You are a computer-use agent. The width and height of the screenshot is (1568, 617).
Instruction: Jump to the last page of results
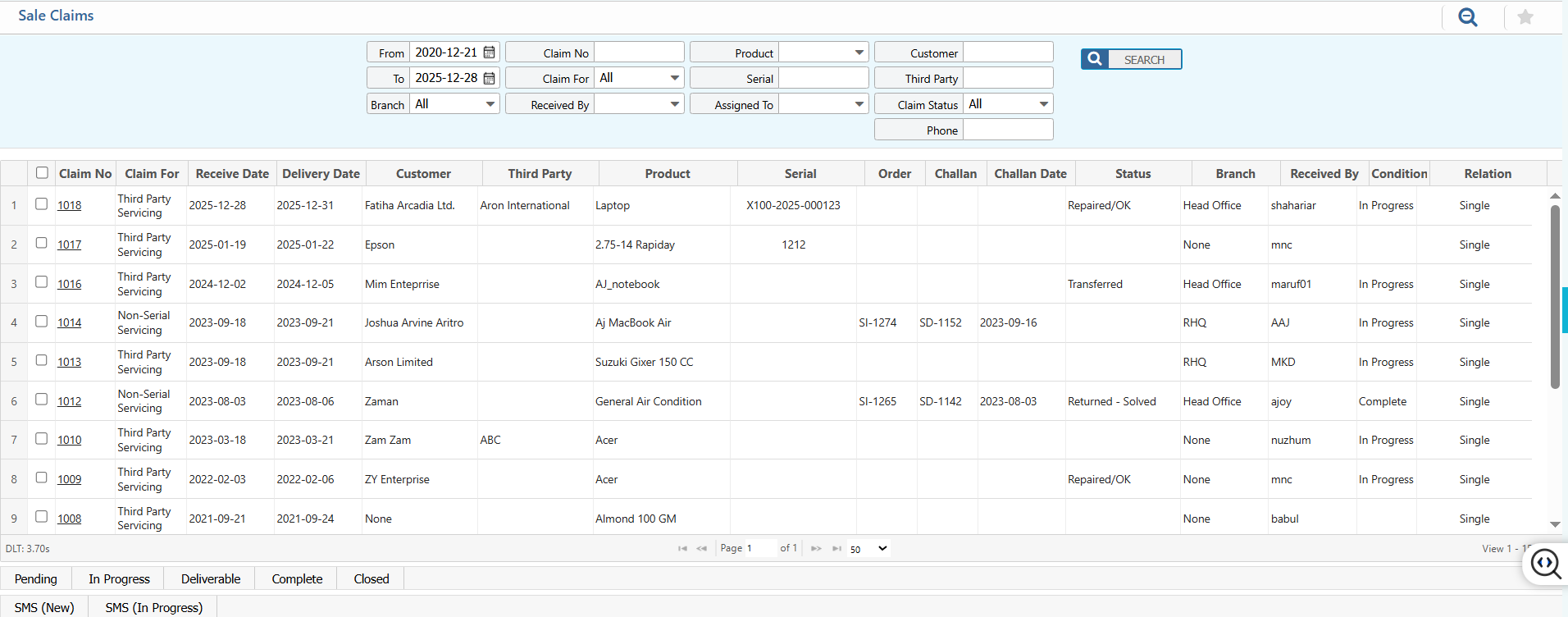coord(836,548)
